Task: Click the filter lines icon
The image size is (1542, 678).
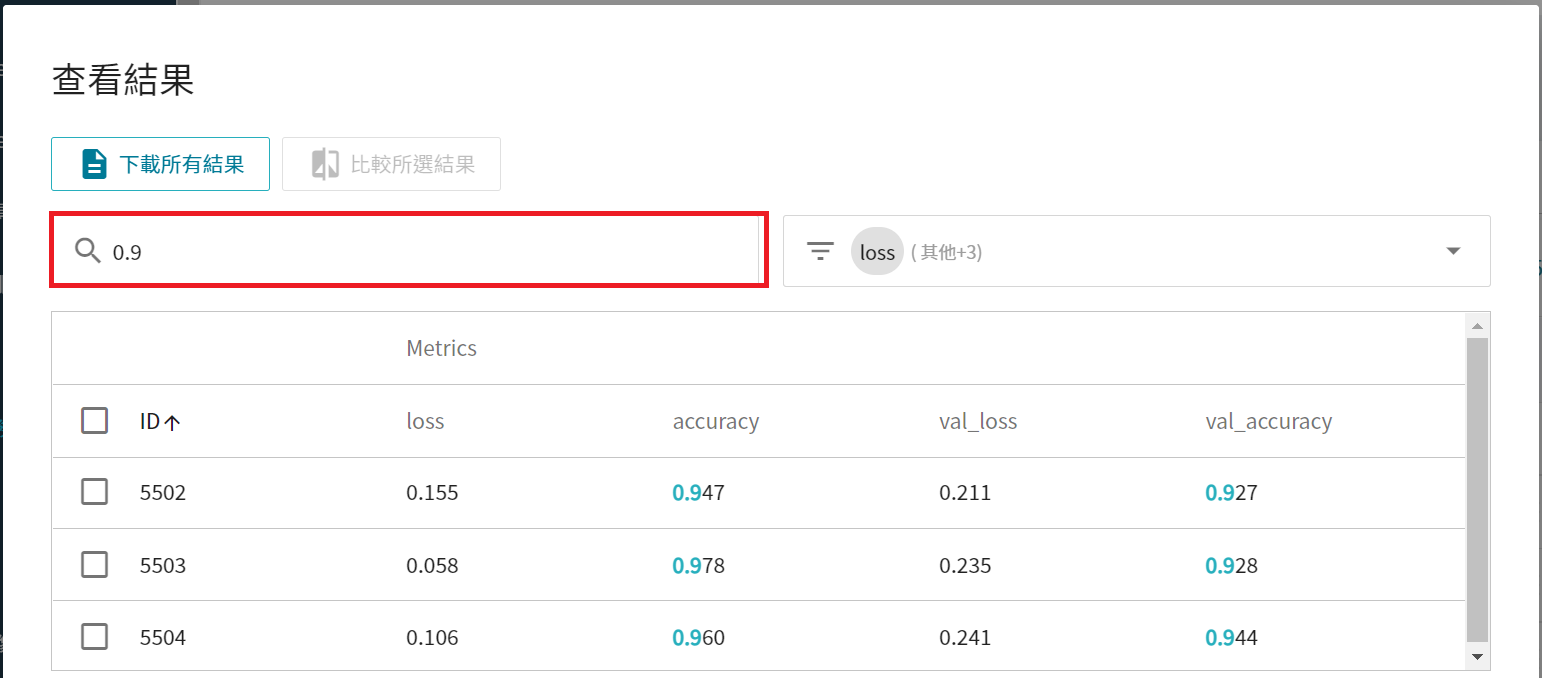Action: [820, 252]
